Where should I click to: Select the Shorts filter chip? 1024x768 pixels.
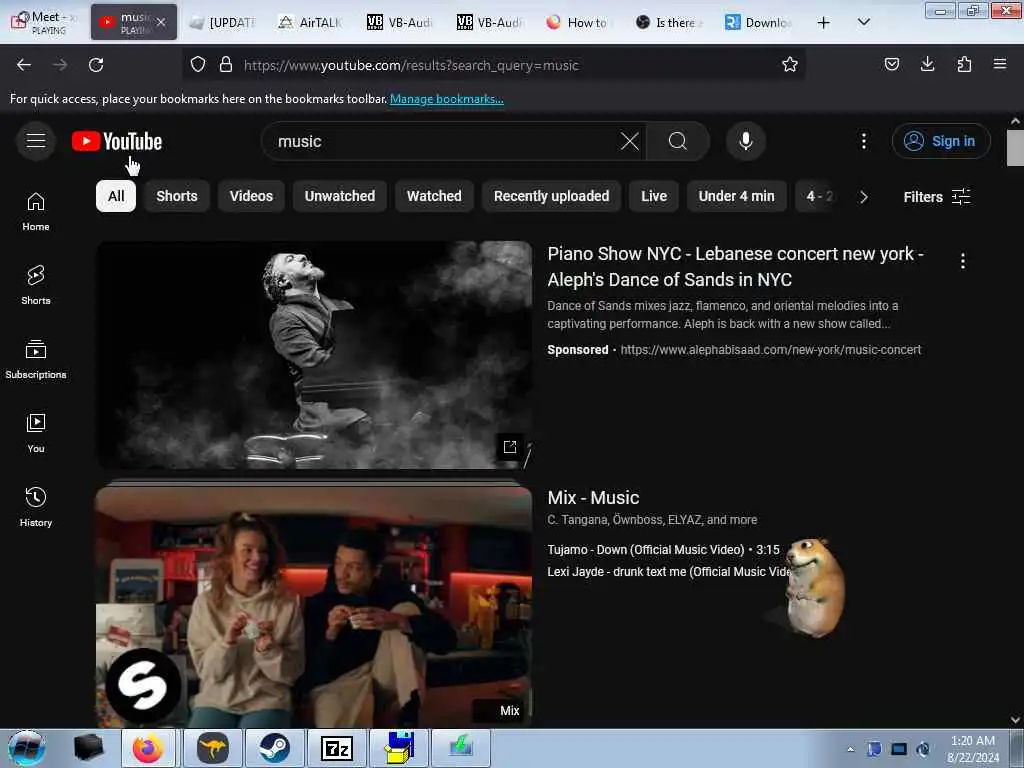point(176,196)
